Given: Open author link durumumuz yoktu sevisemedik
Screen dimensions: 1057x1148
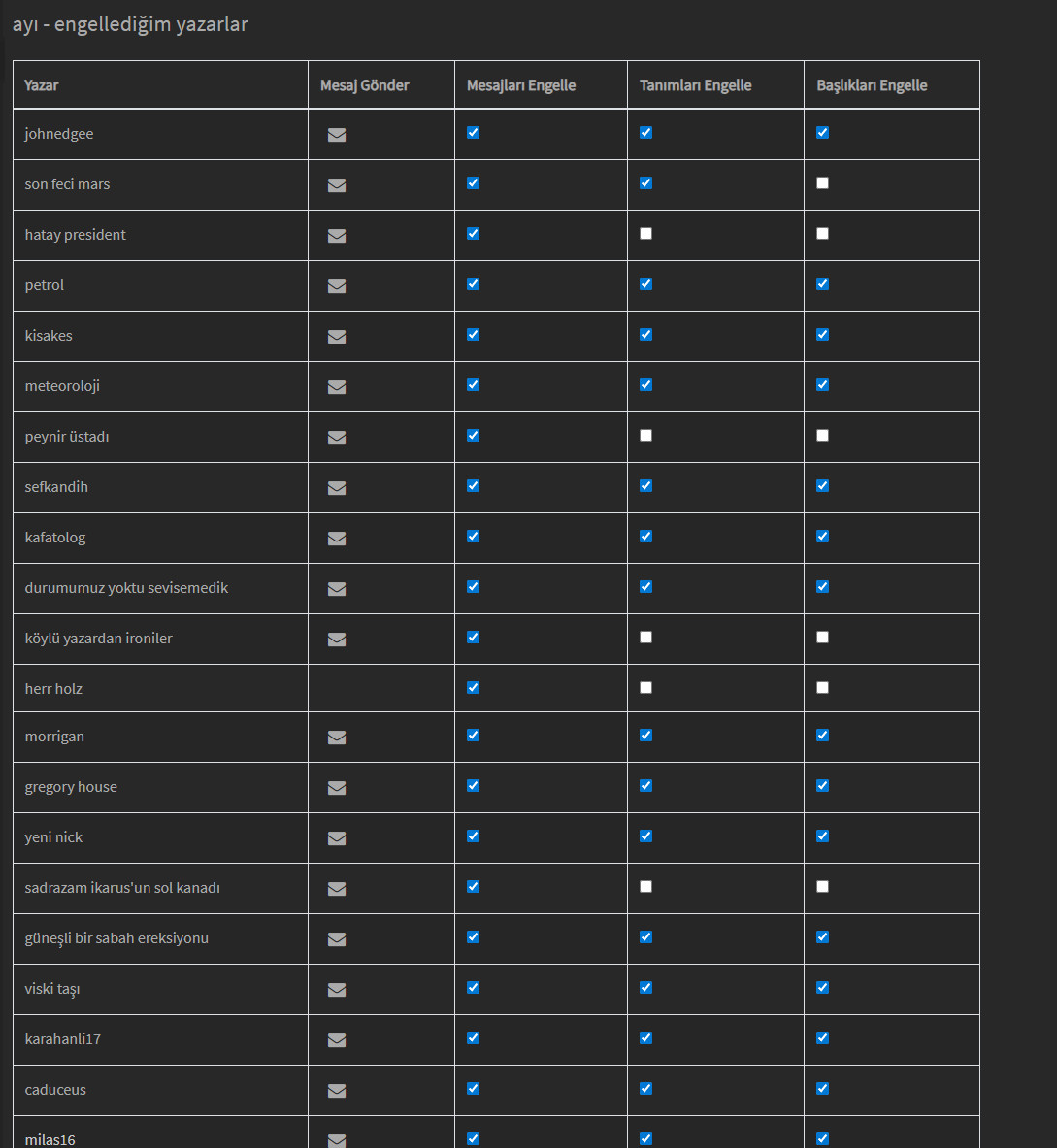Looking at the screenshot, I should pos(126,588).
